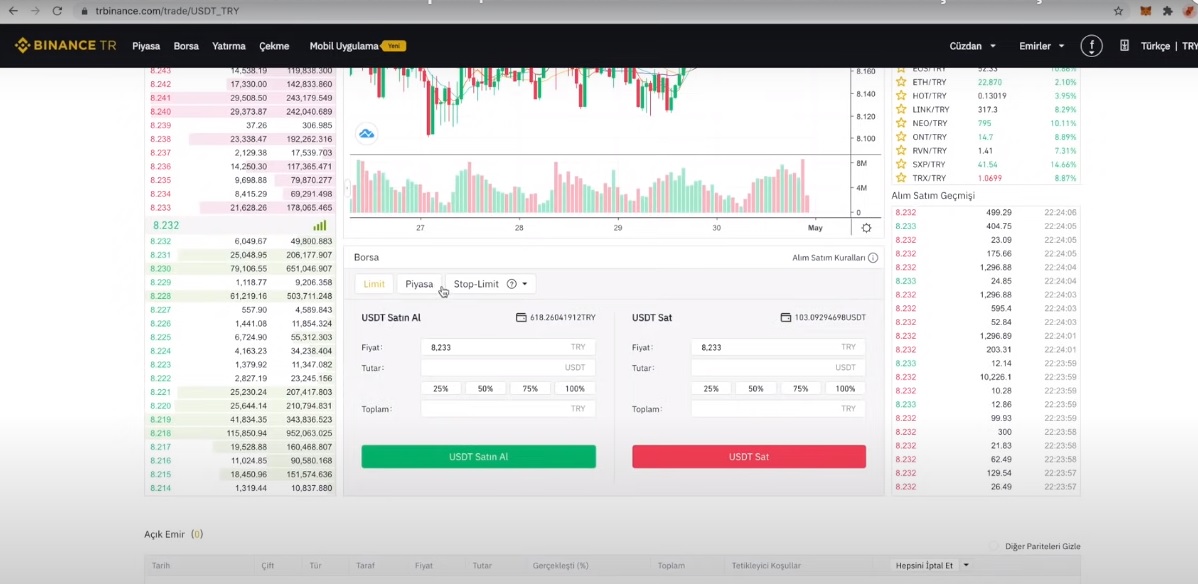Click the green depth bars icon beside 8.232
Viewport: 1198px width, 584px height.
pyautogui.click(x=319, y=225)
